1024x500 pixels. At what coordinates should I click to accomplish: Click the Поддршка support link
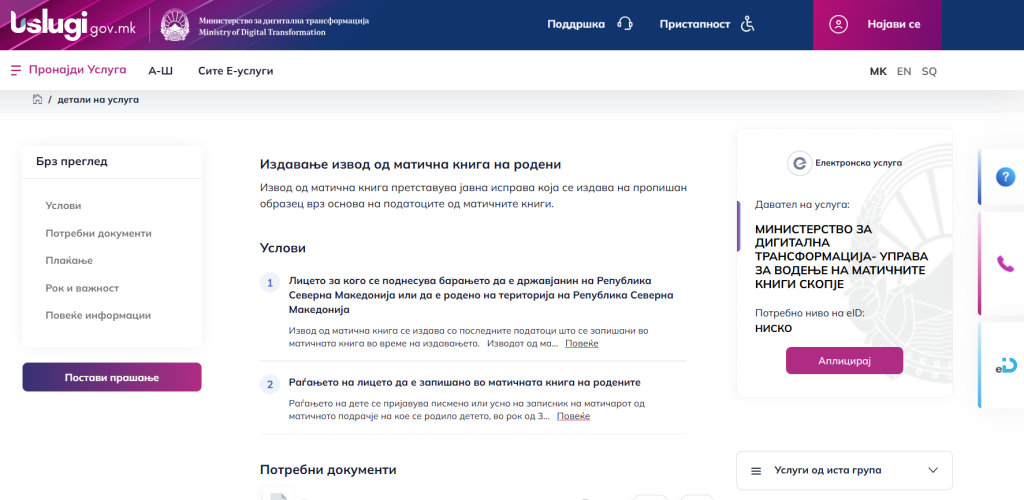tap(576, 24)
